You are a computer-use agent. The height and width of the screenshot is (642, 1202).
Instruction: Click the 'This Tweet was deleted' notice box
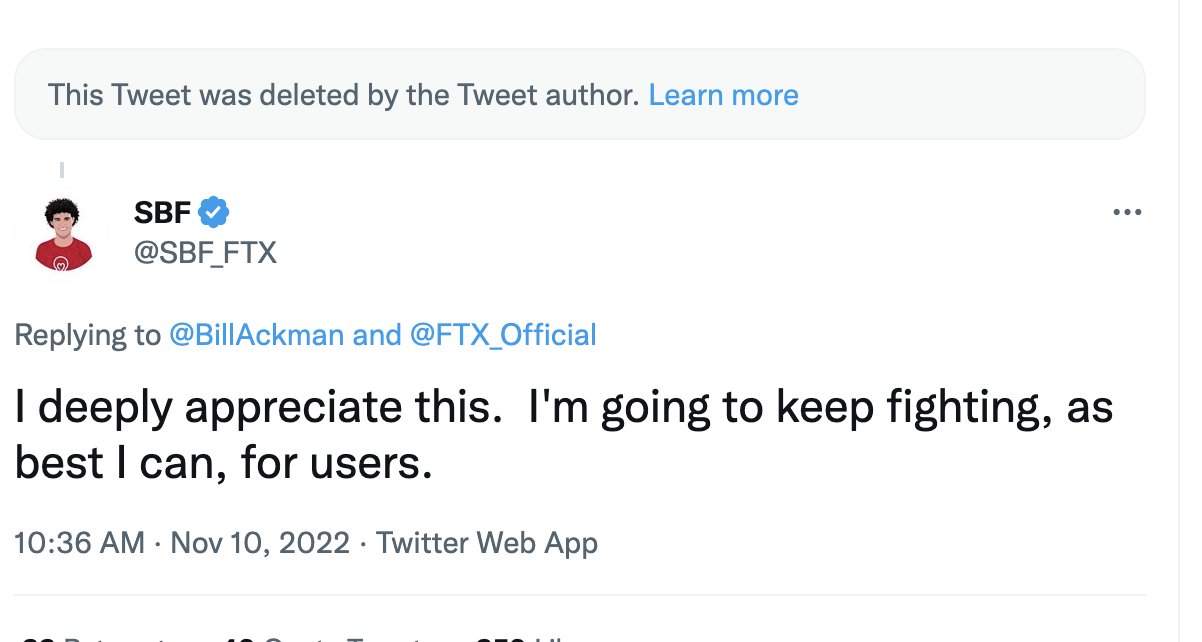pyautogui.click(x=580, y=95)
